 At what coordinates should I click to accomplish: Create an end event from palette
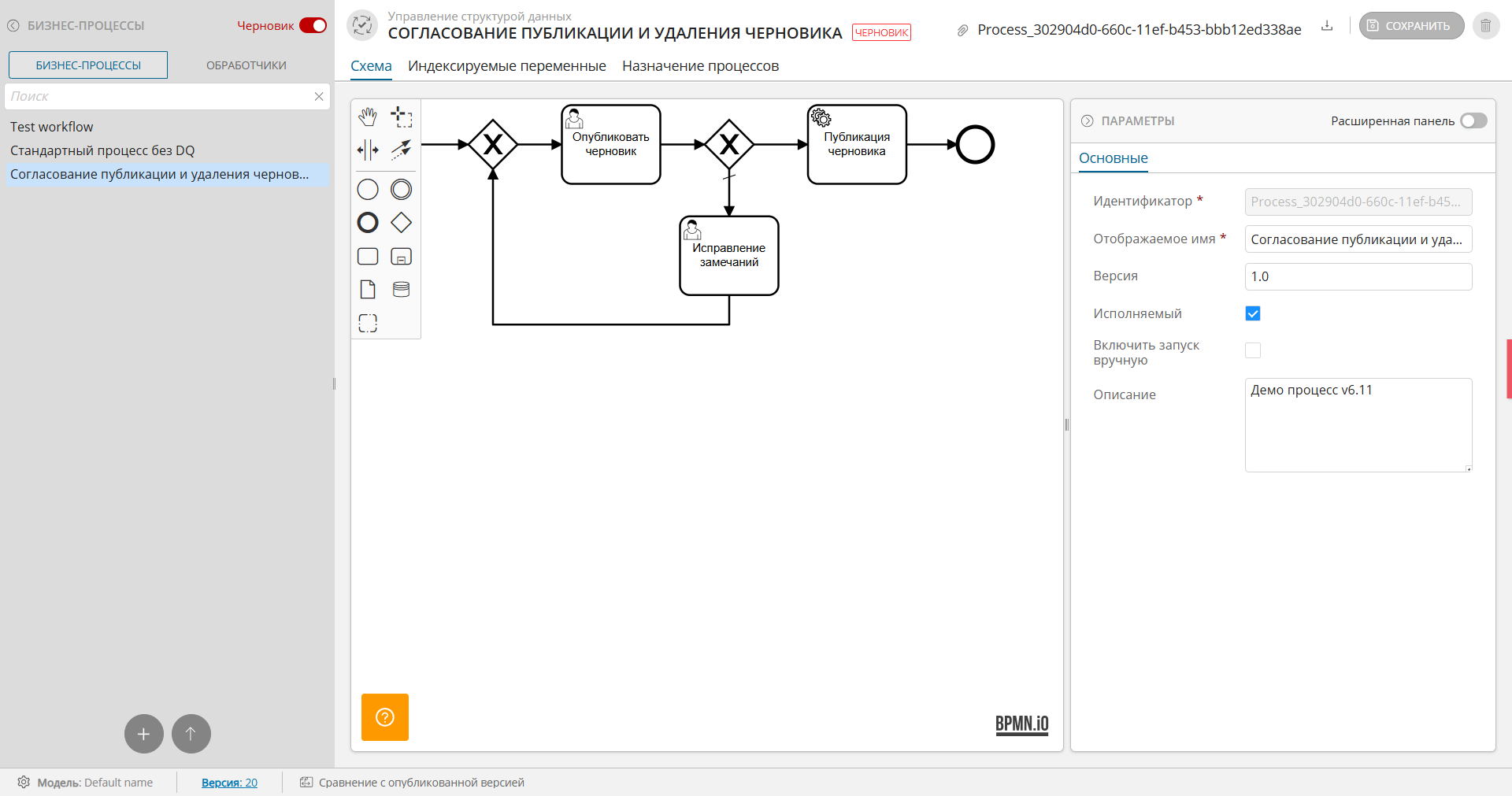(x=368, y=223)
